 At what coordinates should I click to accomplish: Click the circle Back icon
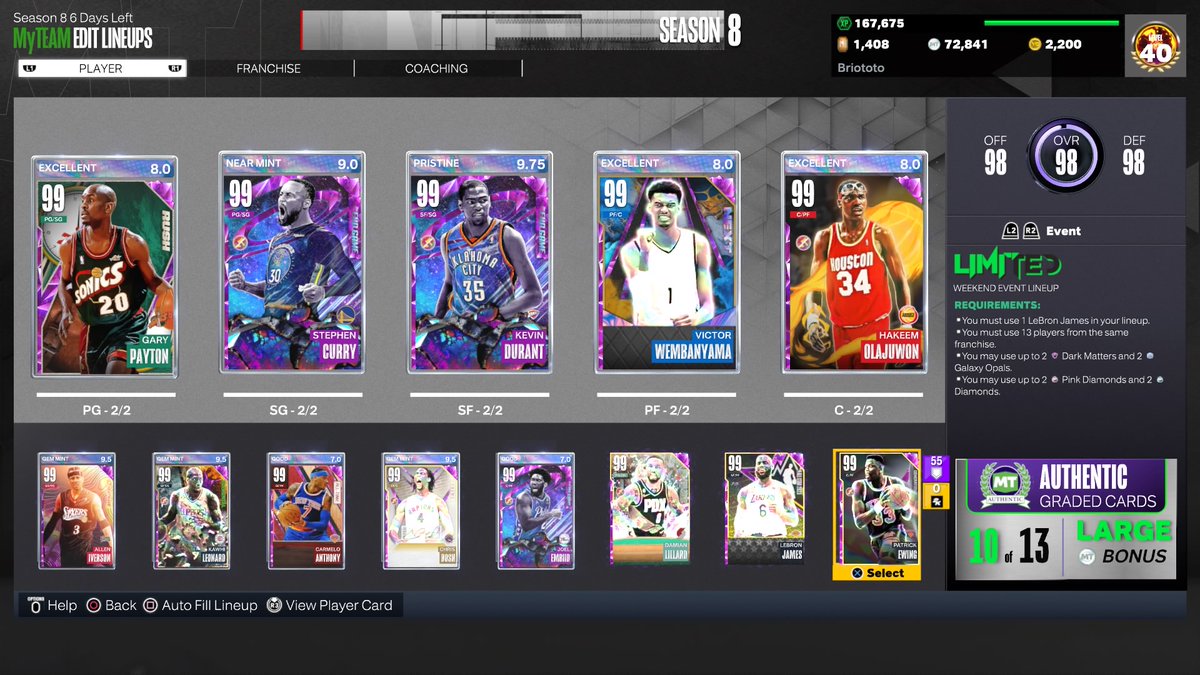(x=92, y=605)
